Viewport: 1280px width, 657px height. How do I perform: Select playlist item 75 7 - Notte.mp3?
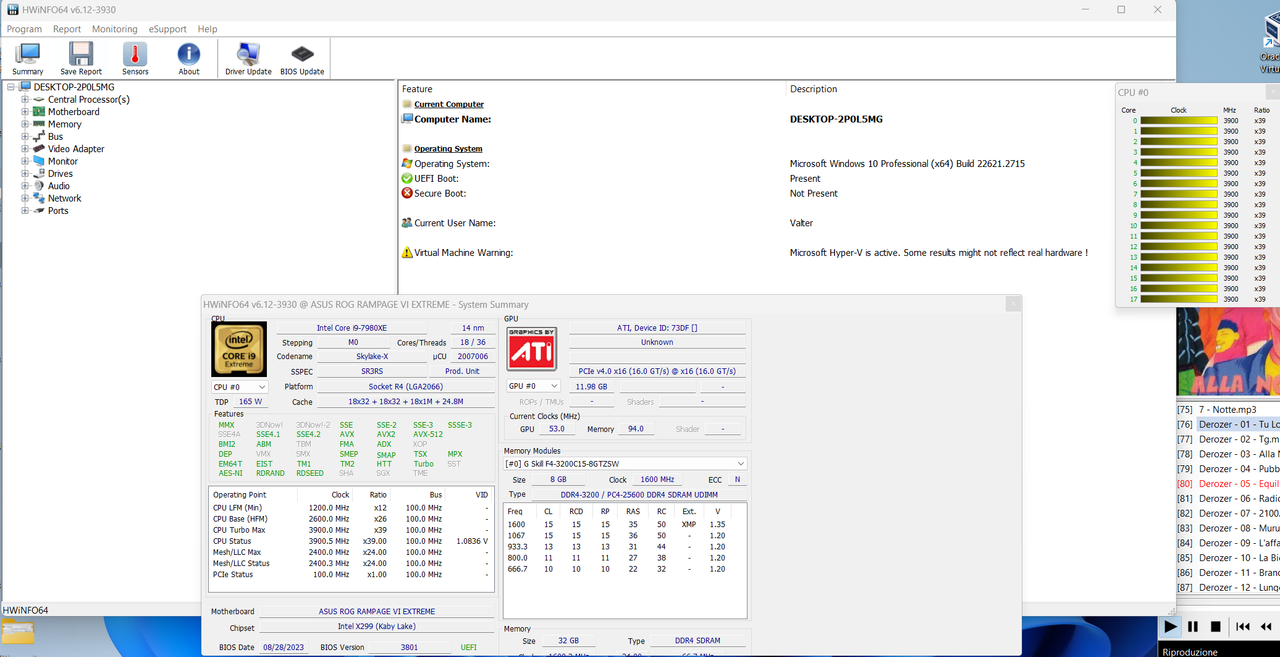click(x=1228, y=409)
